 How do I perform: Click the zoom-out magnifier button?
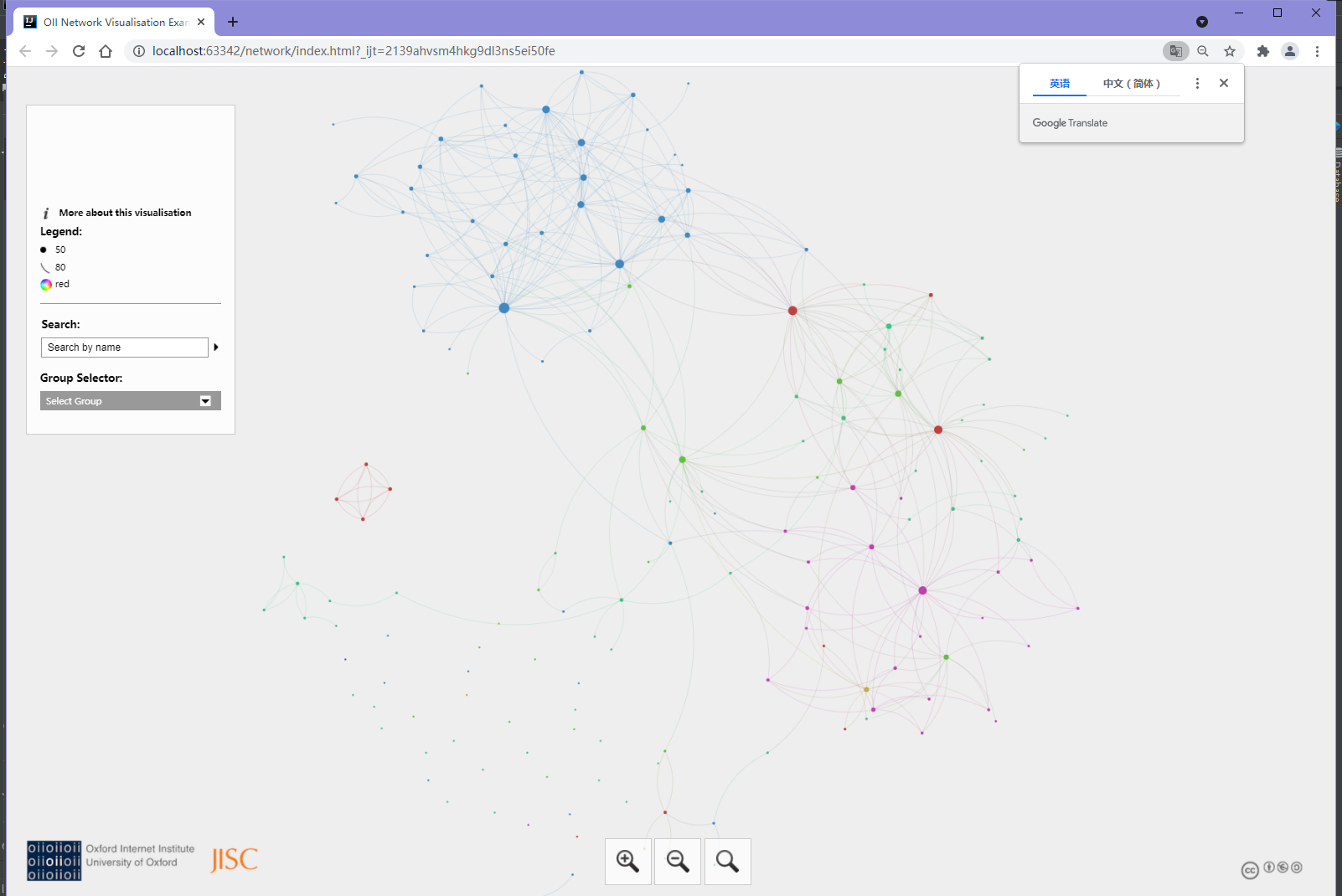point(677,861)
